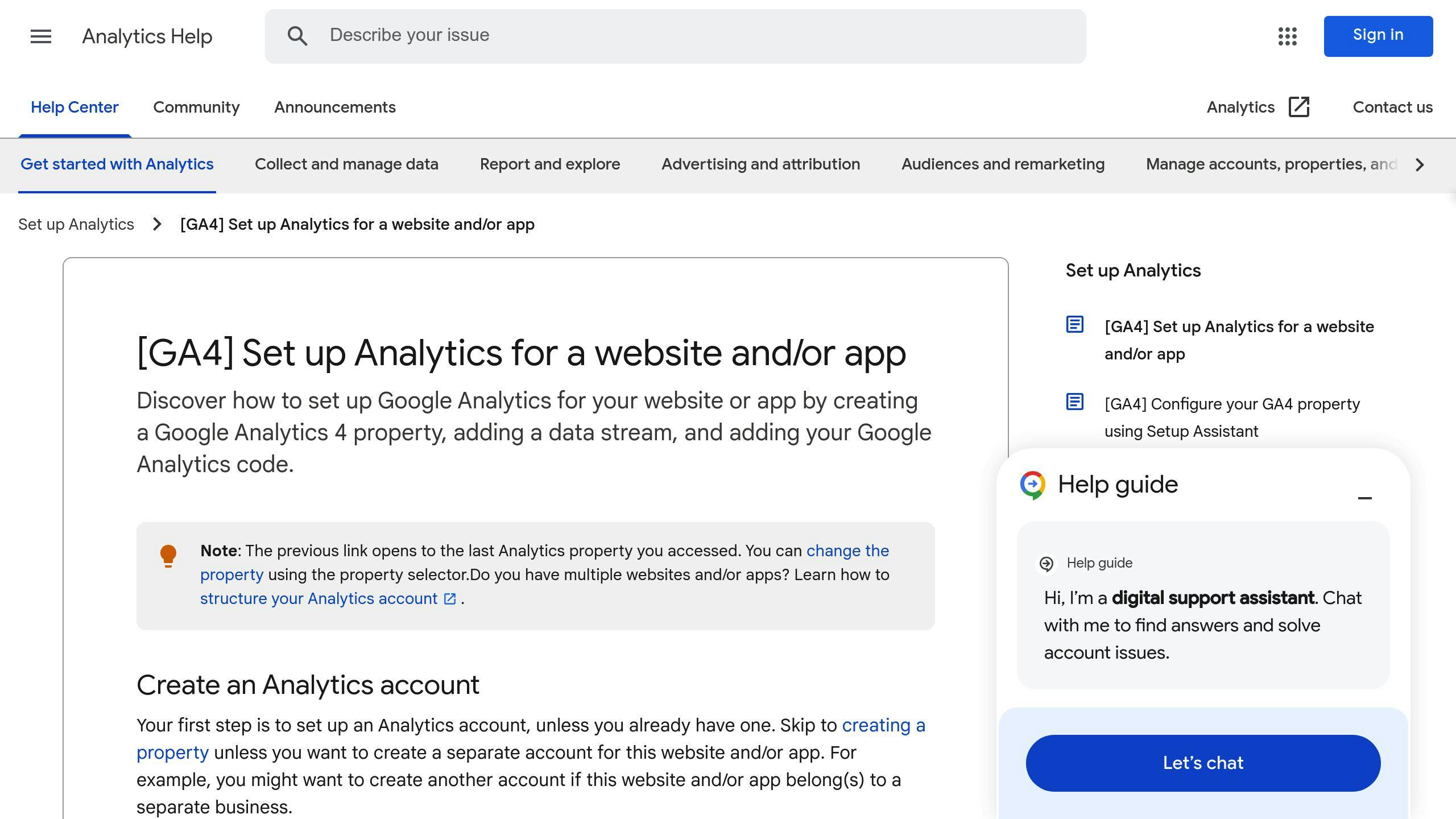Open sidebar link Set up Analytics for website
This screenshot has height=819, width=1456.
1239,340
